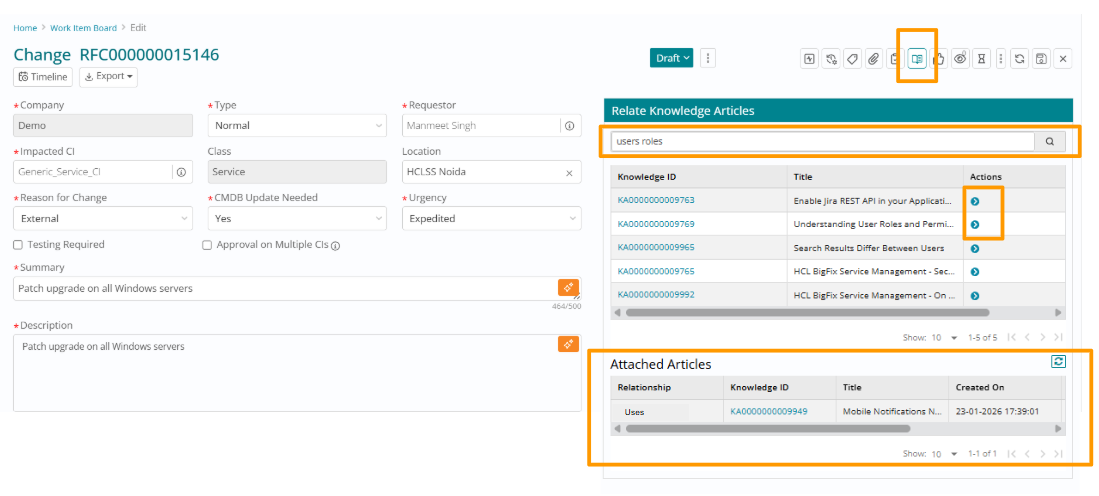Open the Reason for Change dropdown
The image size is (1099, 496).
(x=103, y=218)
